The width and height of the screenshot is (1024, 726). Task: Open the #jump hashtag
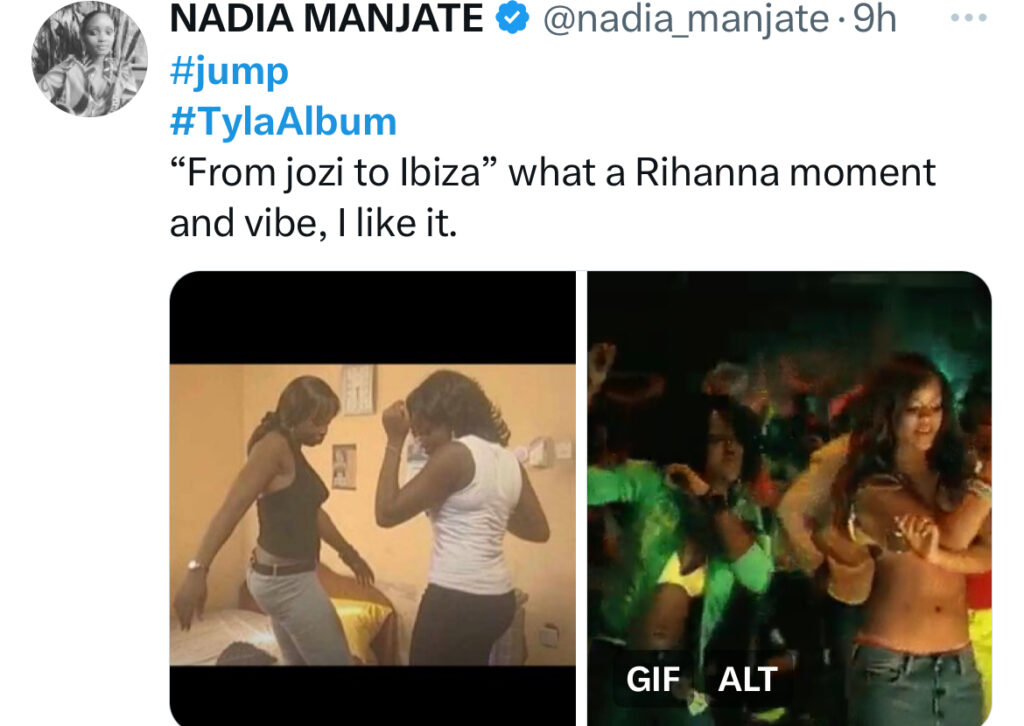coord(229,71)
